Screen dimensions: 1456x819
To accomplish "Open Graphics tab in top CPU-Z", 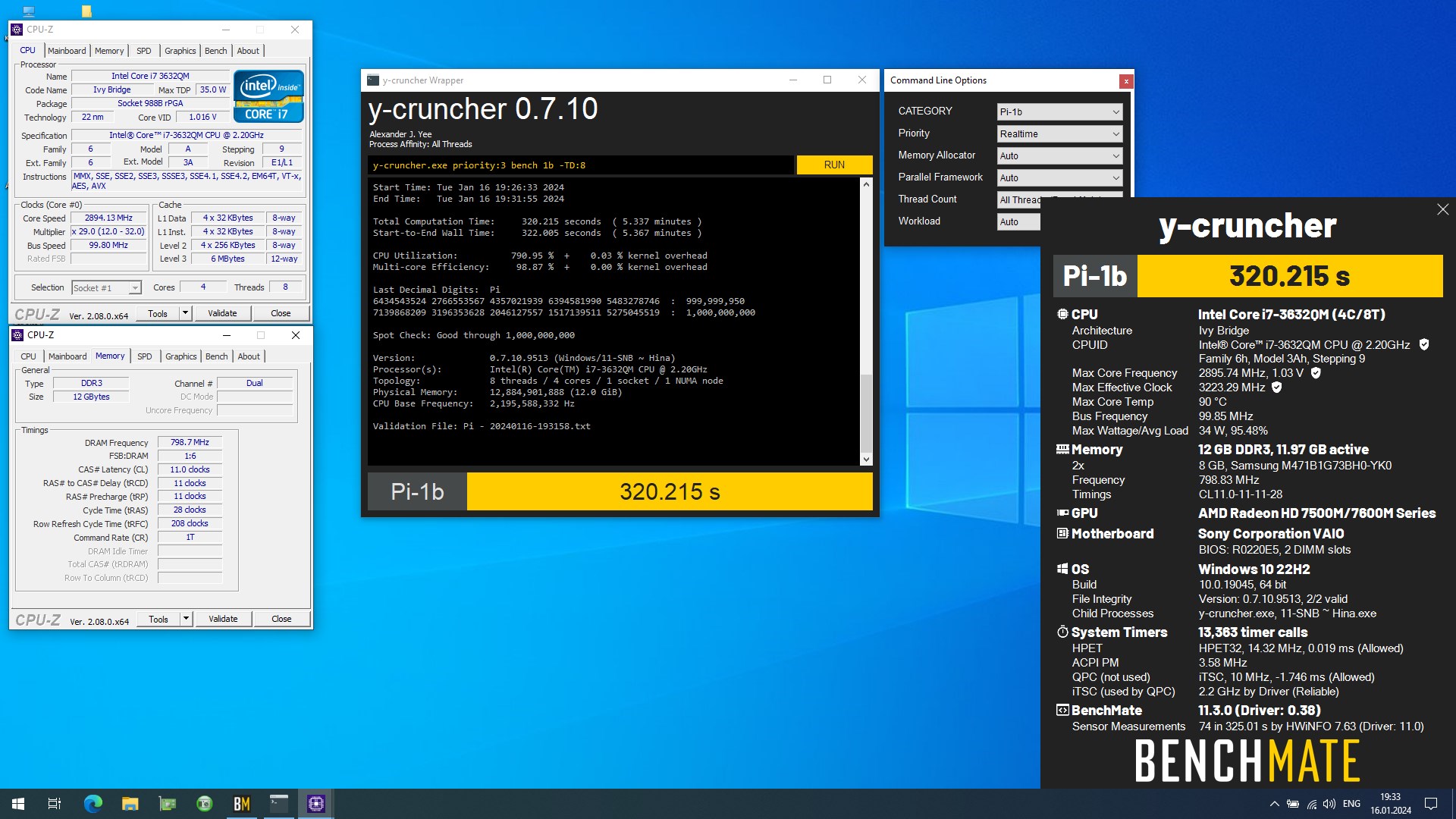I will pyautogui.click(x=180, y=51).
